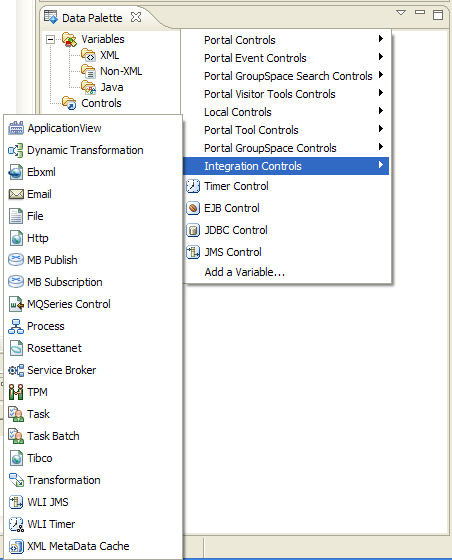452x560 pixels.
Task: Click the JDBC Control icon
Action: pos(193,230)
